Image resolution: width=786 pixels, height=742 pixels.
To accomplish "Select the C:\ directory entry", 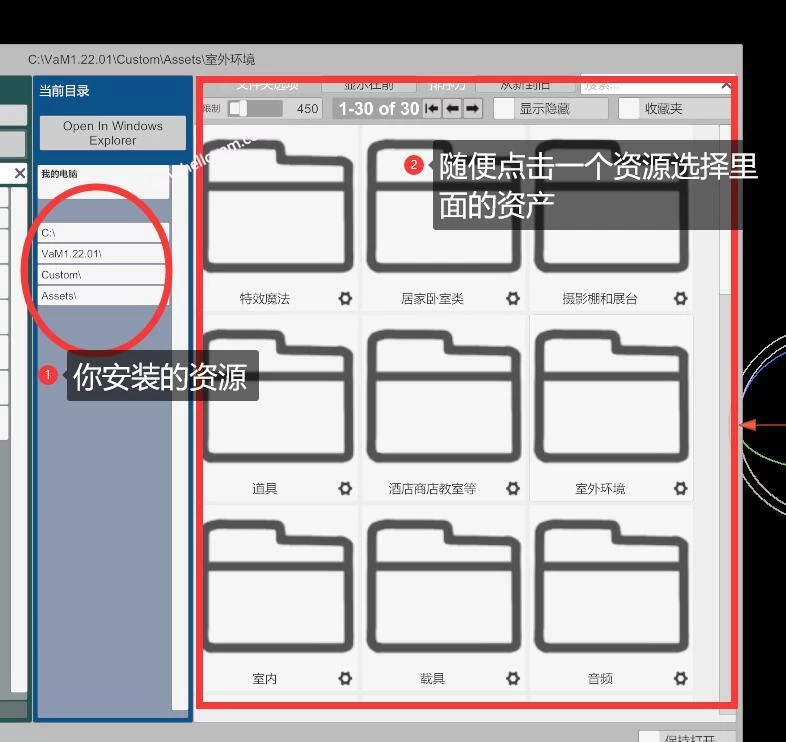I will point(103,233).
